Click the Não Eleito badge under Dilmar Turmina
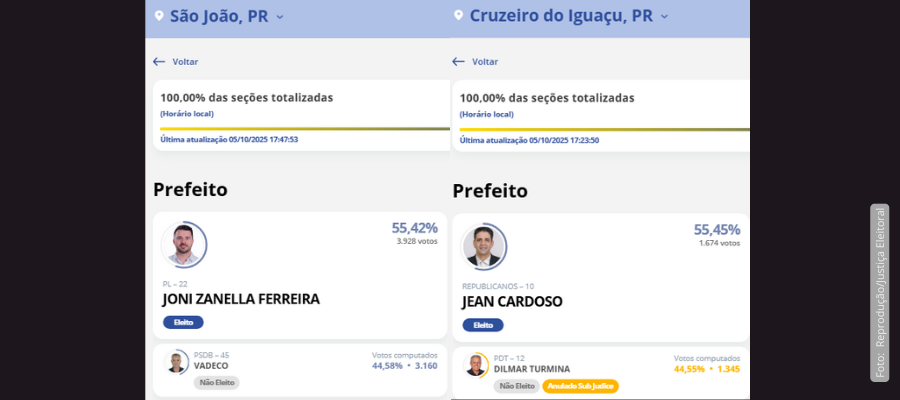 point(516,386)
